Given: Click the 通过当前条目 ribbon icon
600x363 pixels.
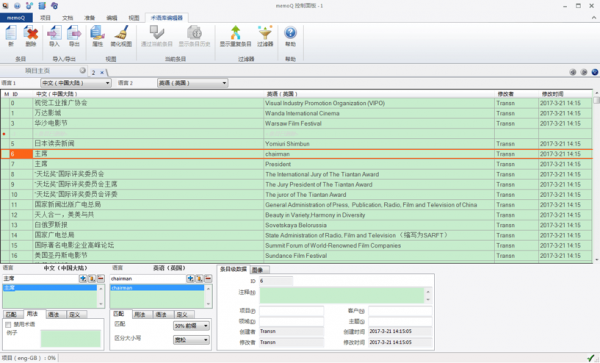Looking at the screenshot, I should 157,36.
